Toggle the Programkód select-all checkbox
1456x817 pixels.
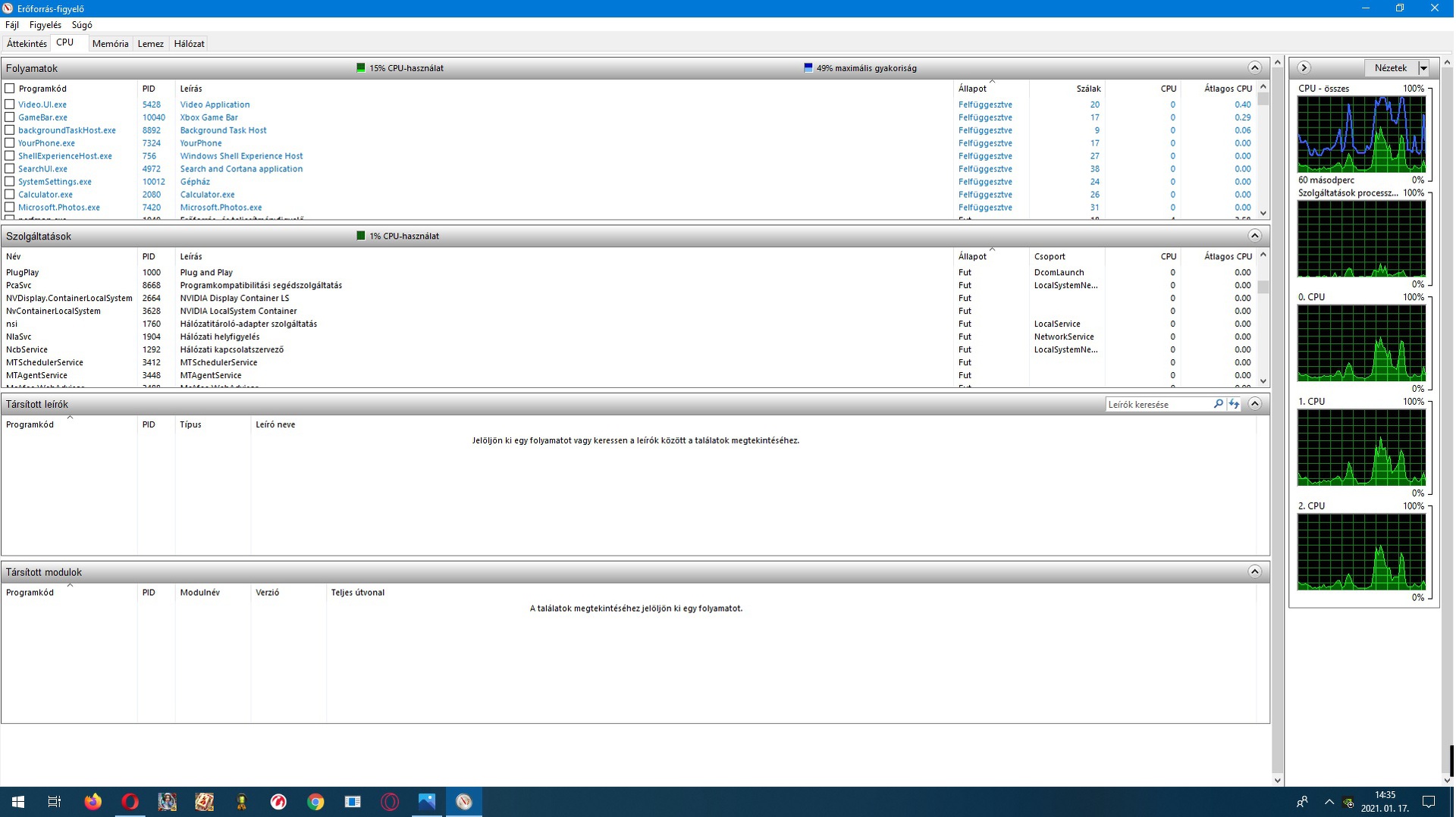point(10,89)
